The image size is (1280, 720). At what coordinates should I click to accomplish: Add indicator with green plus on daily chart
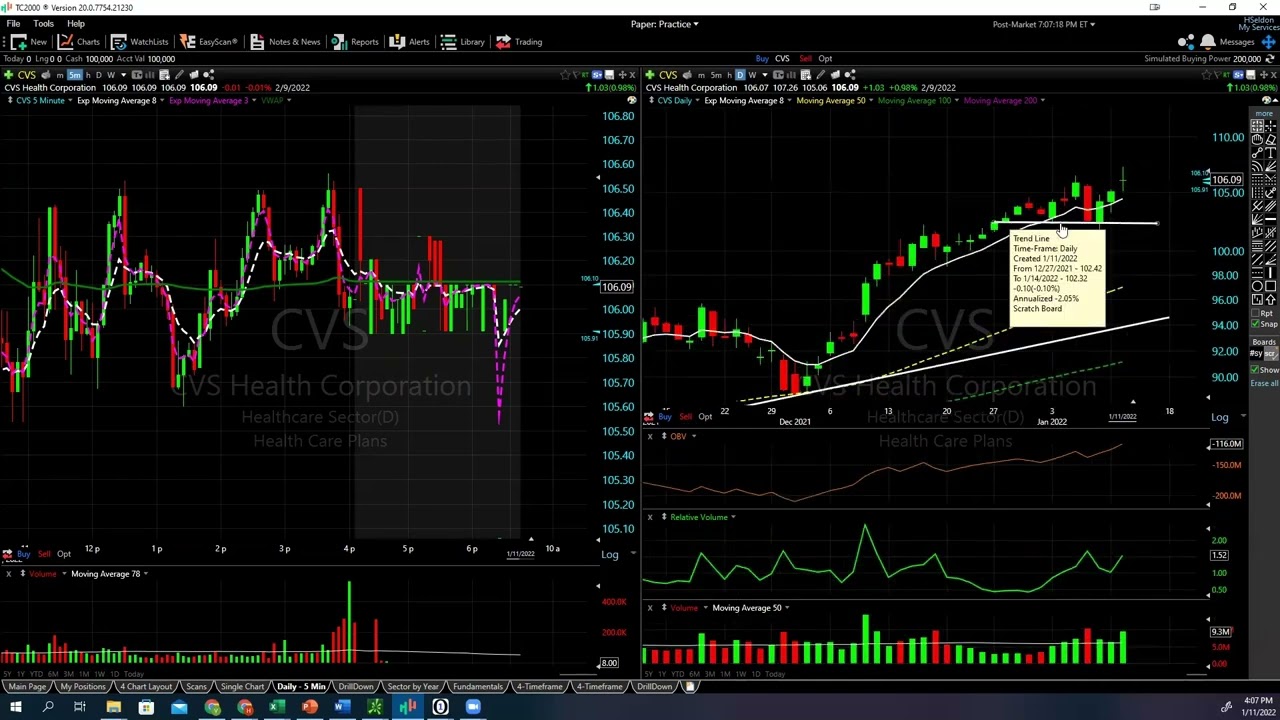click(x=649, y=74)
